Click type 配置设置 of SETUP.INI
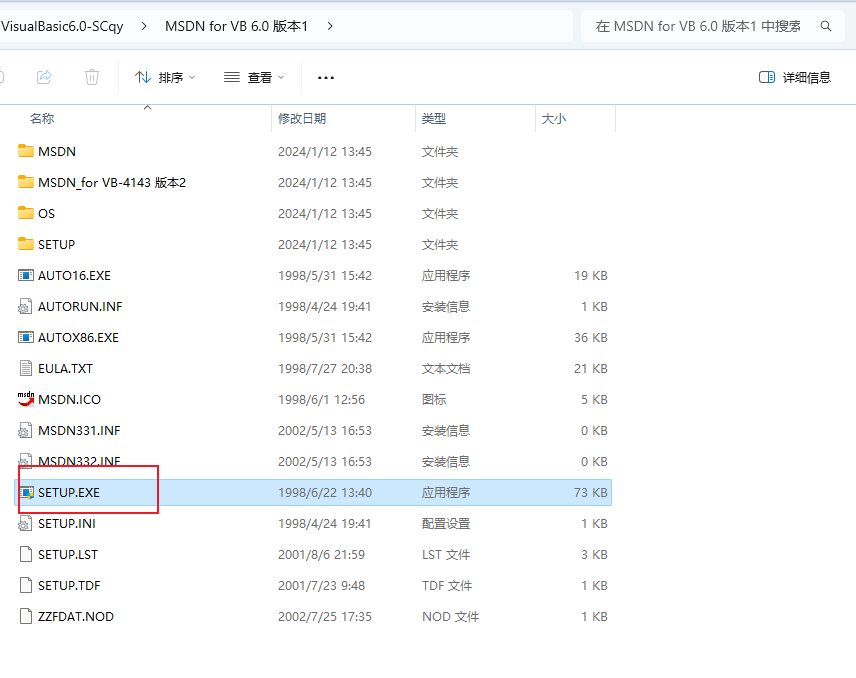The image size is (856, 678). 446,524
